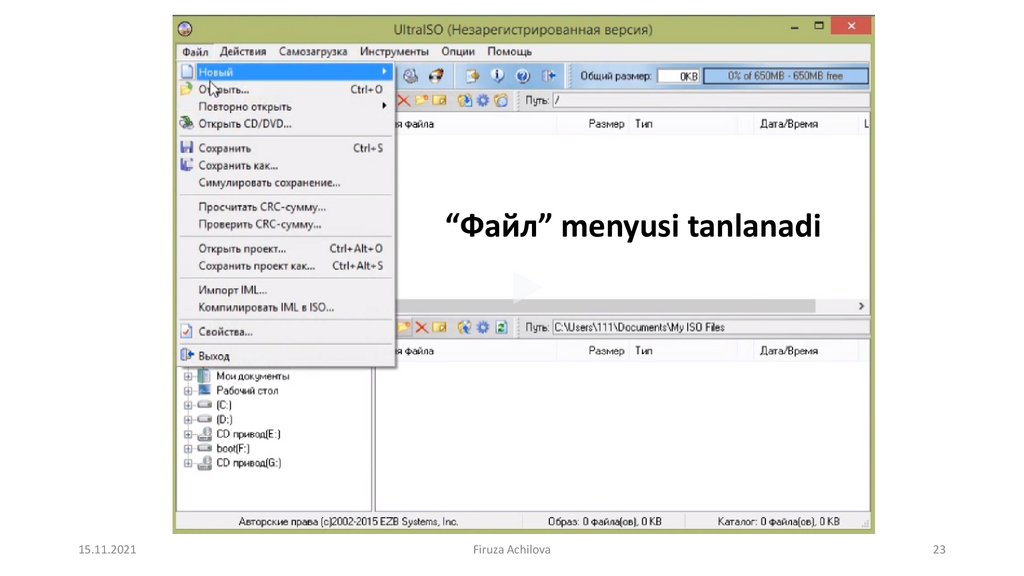
Task: Click the red X delete icon in the local files toolbar
Action: pos(422,327)
